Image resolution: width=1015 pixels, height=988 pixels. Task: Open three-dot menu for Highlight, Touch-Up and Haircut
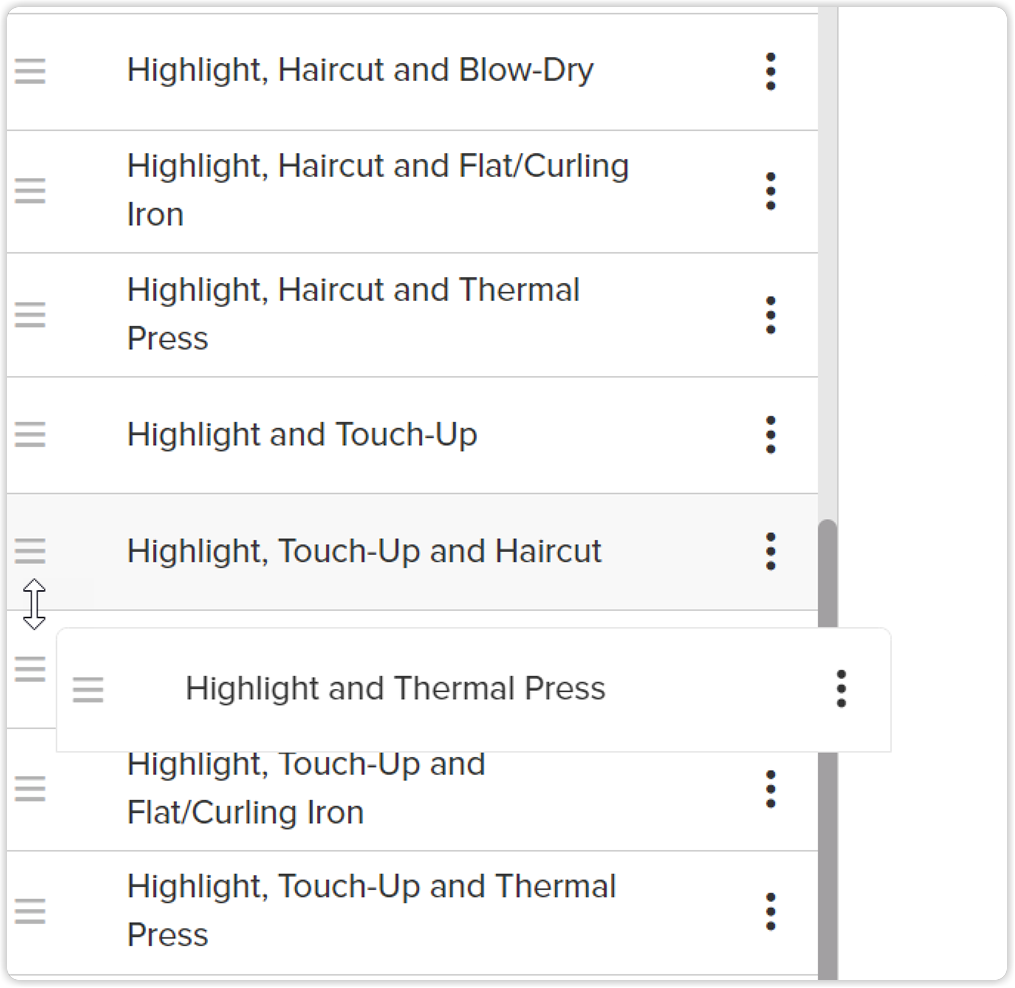(x=770, y=552)
